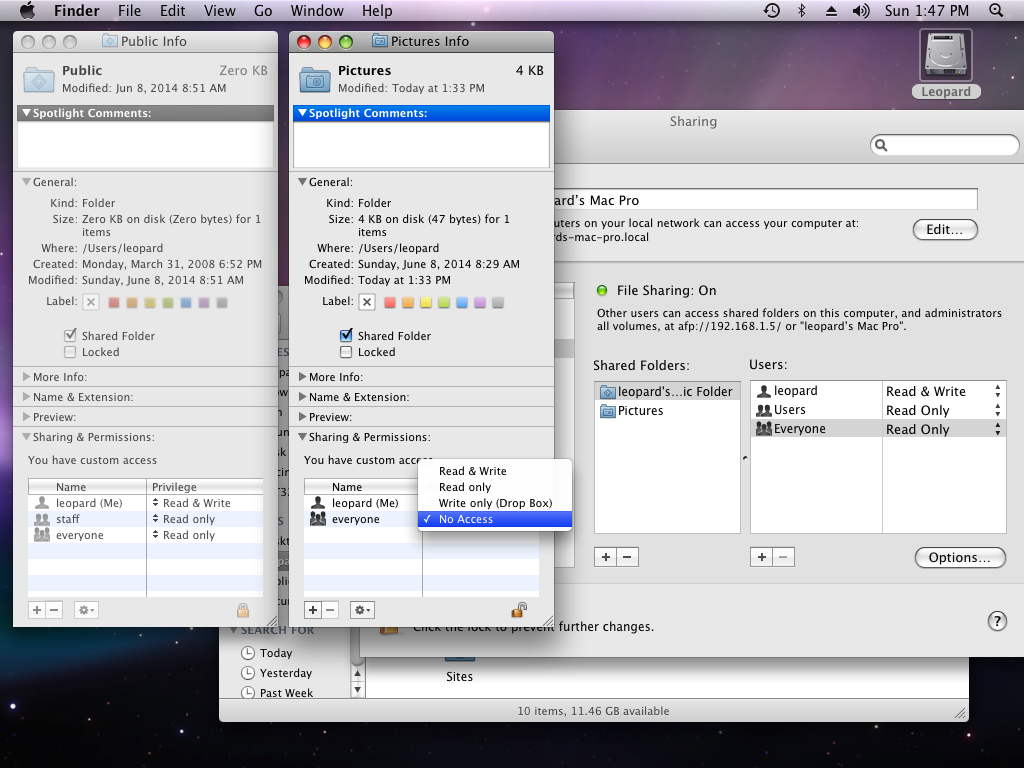Click the Bluetooth status icon
Screen dimensions: 1024x768
click(x=802, y=10)
